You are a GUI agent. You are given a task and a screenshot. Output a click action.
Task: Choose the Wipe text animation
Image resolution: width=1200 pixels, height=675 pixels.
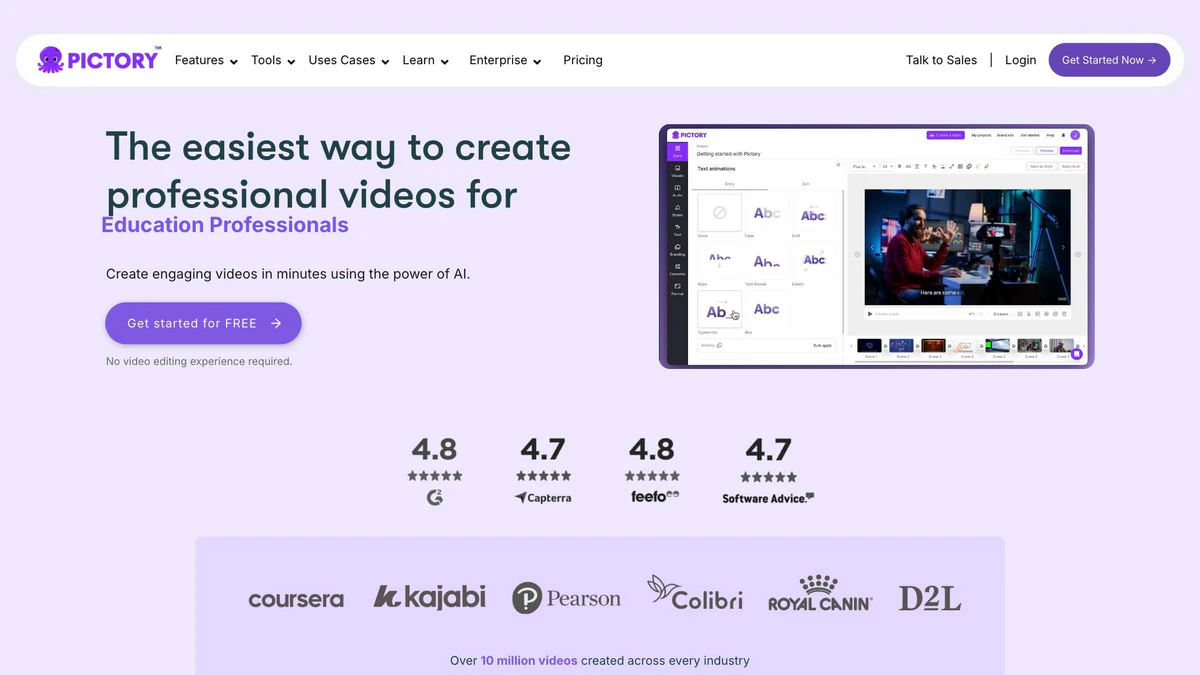coord(719,261)
